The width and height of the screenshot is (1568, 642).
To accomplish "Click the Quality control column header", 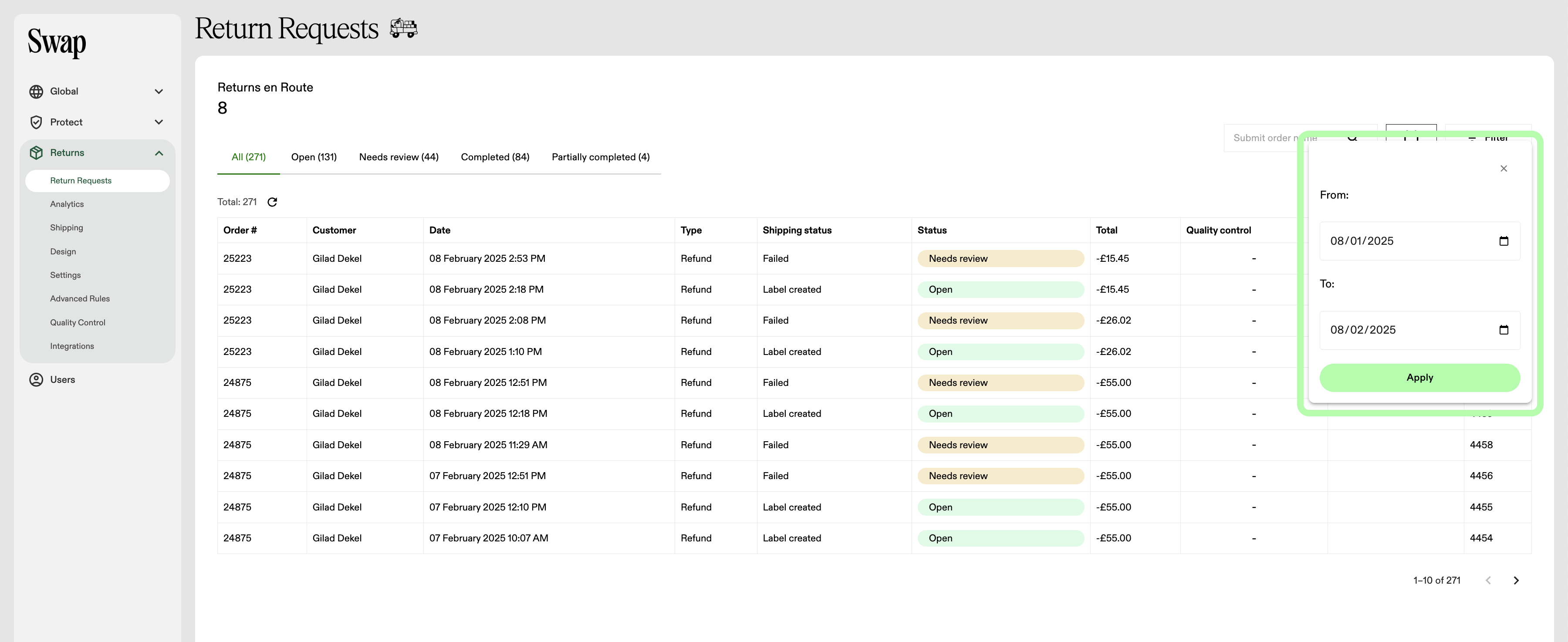I will (1218, 230).
